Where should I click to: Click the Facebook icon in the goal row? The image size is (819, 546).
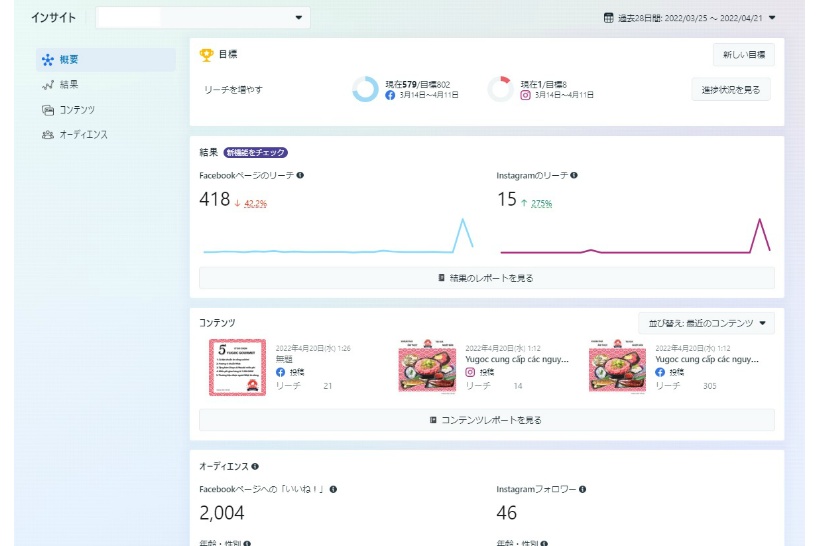point(390,95)
